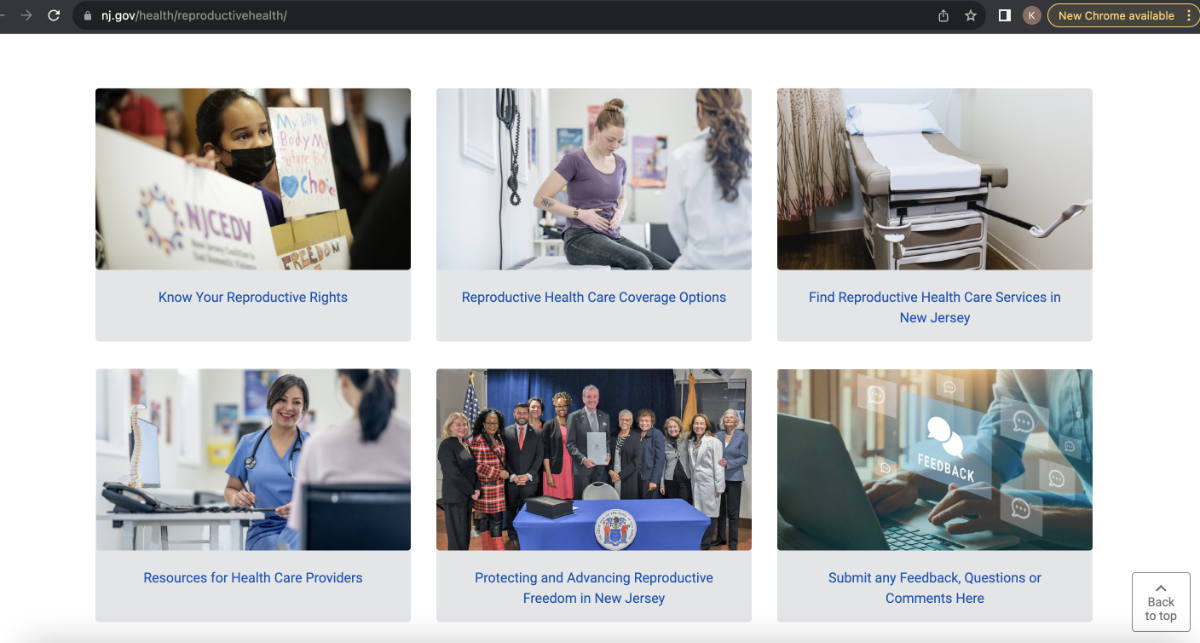This screenshot has width=1200, height=643.
Task: Click the feedback laptop image thumbnail
Action: (935, 460)
